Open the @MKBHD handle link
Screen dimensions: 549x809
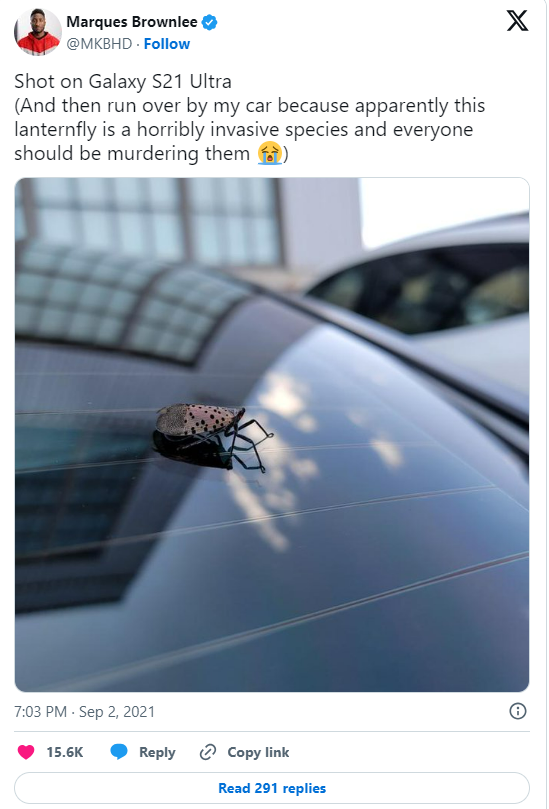(x=99, y=44)
